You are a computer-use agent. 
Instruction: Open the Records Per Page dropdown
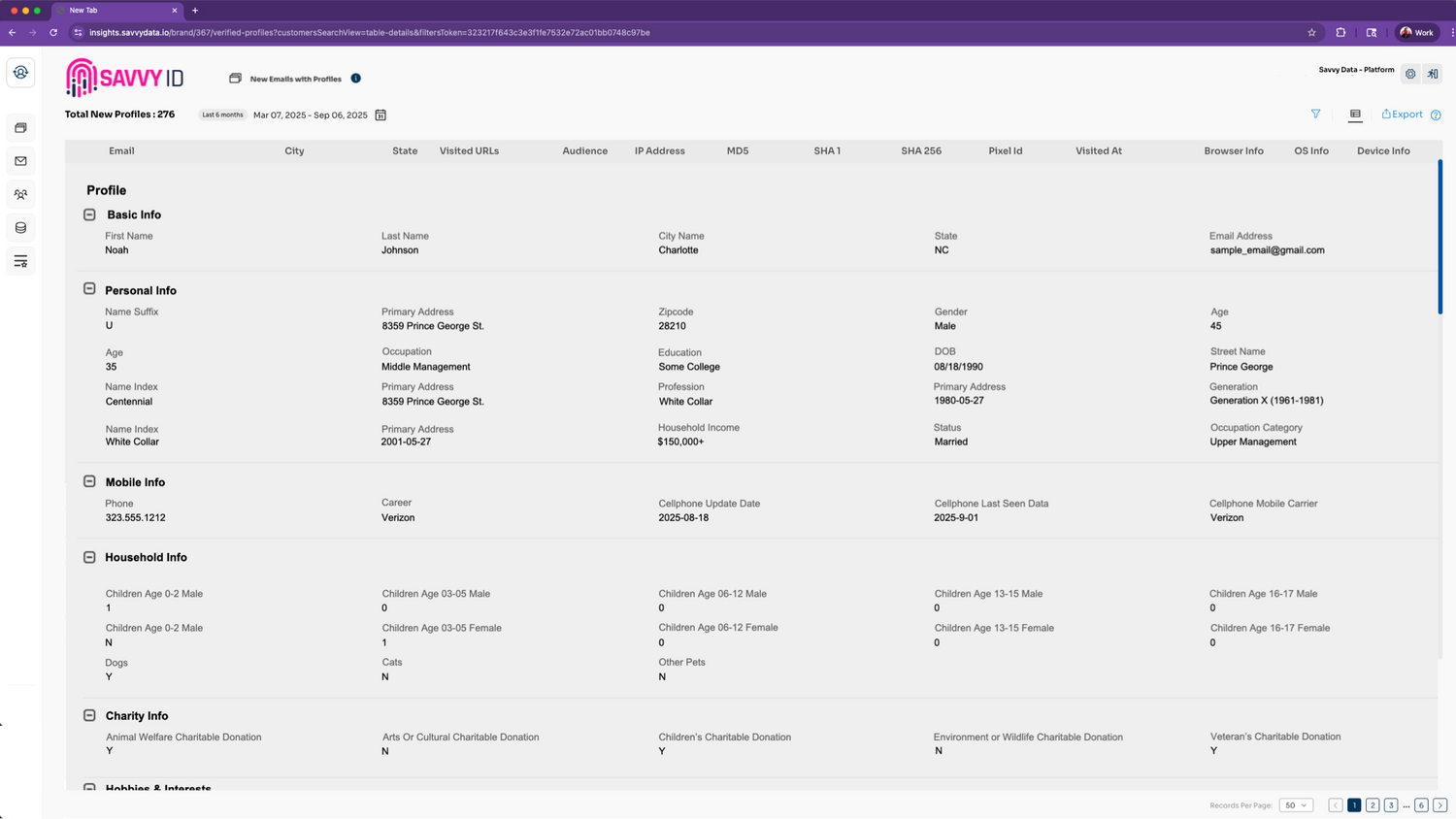coord(1296,805)
